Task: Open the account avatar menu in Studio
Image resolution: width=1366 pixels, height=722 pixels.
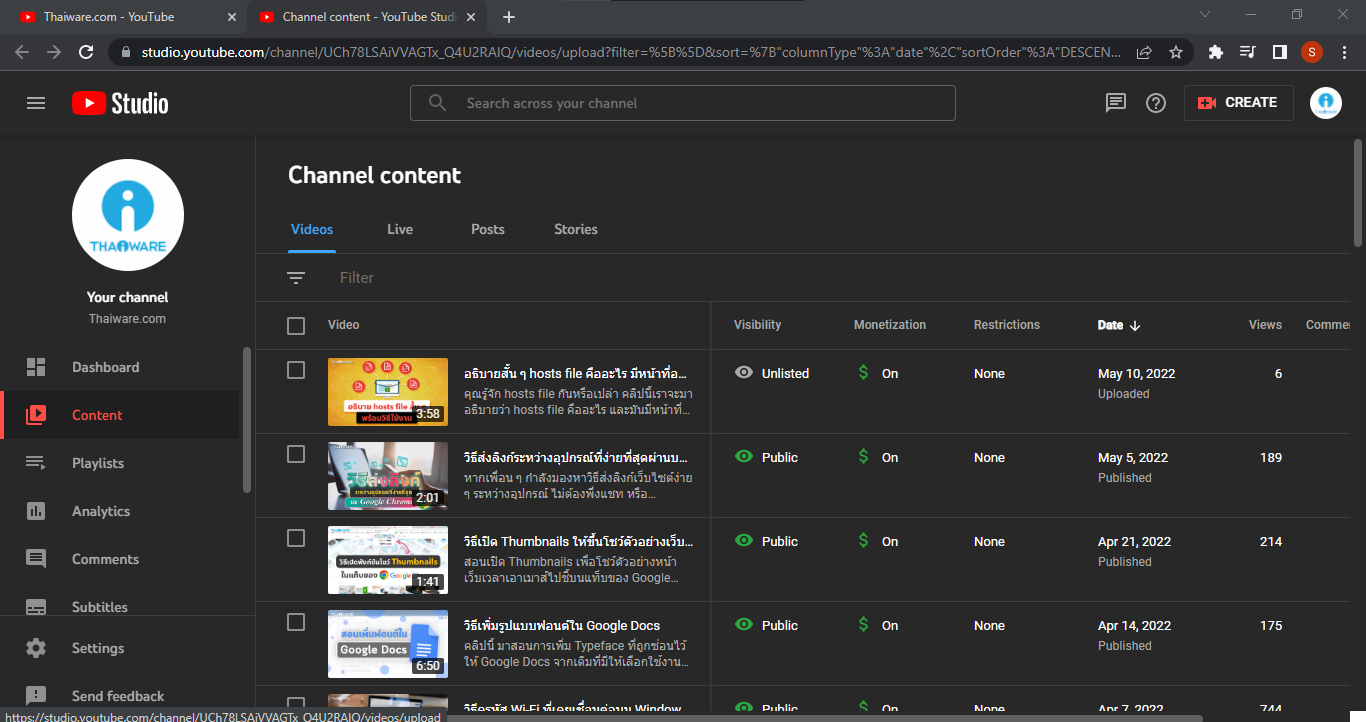Action: coord(1326,103)
